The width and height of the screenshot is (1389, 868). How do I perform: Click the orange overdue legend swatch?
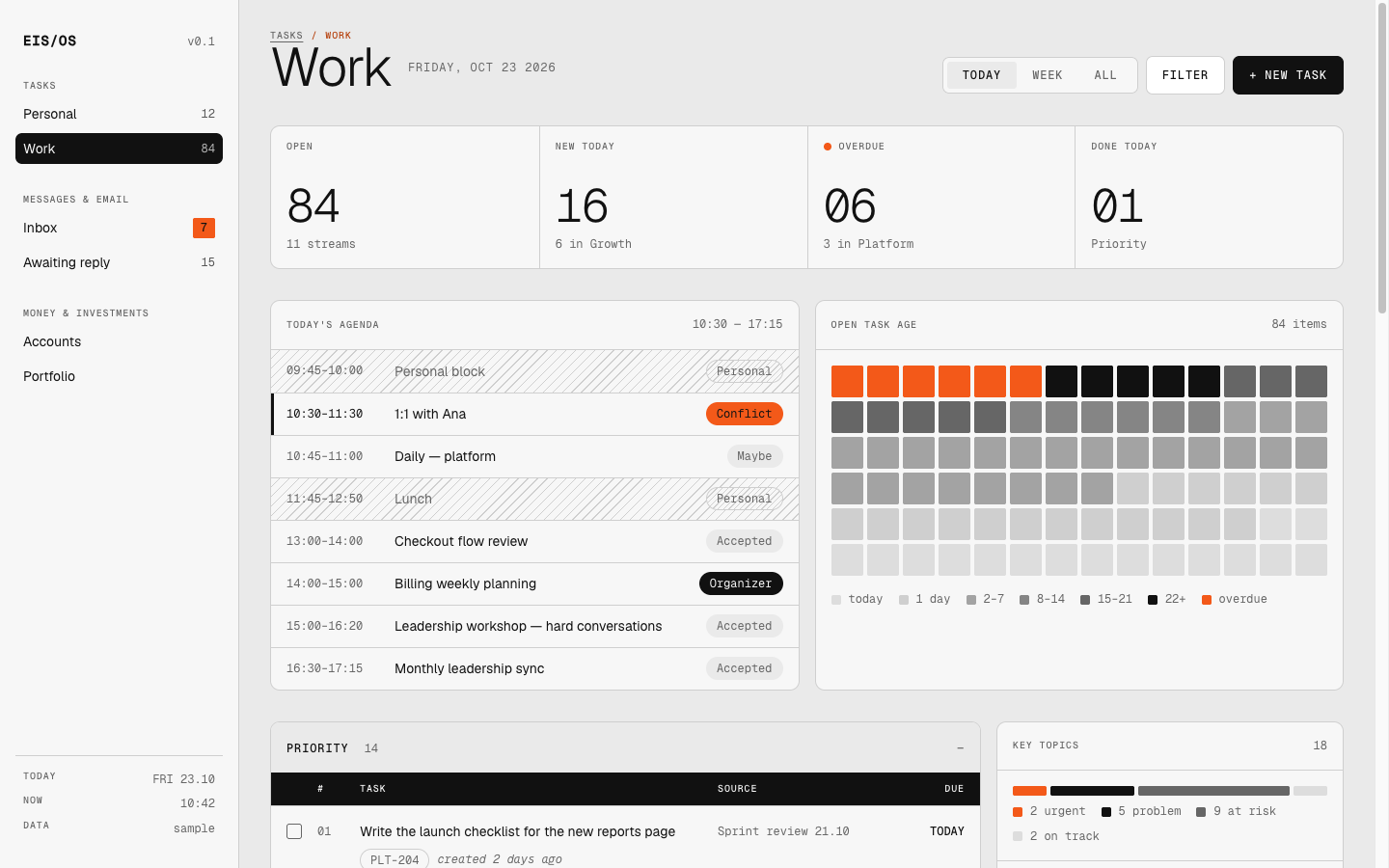pyautogui.click(x=1207, y=600)
